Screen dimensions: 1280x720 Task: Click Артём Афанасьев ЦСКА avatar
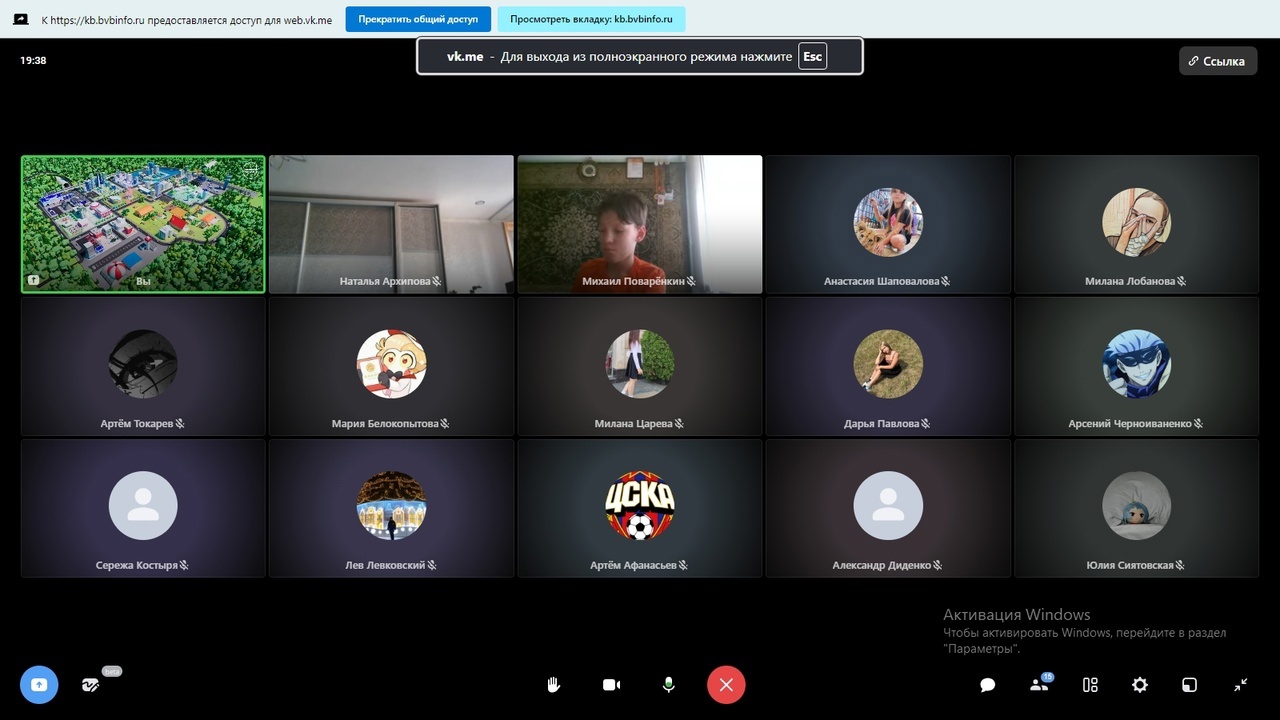click(640, 506)
